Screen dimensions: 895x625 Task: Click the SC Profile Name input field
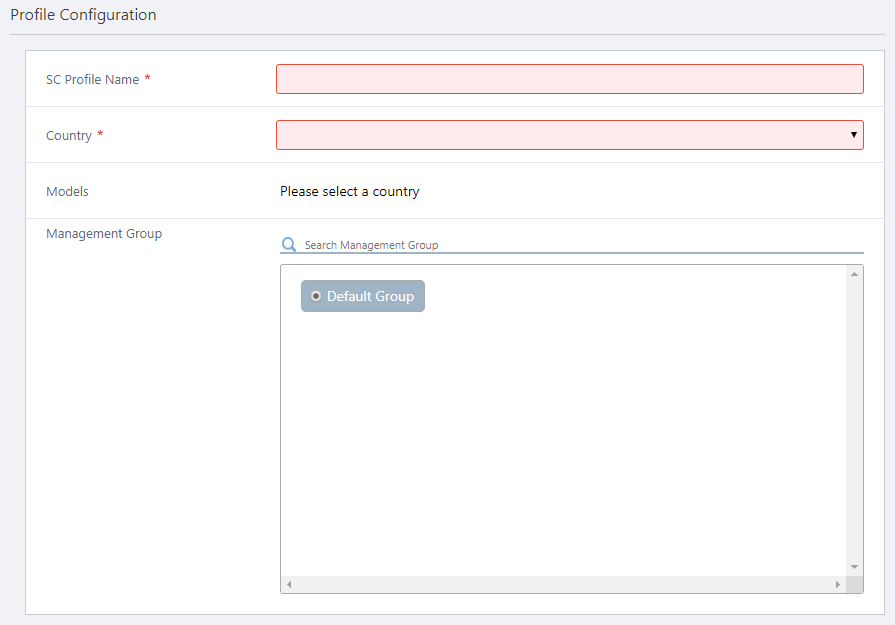(569, 79)
